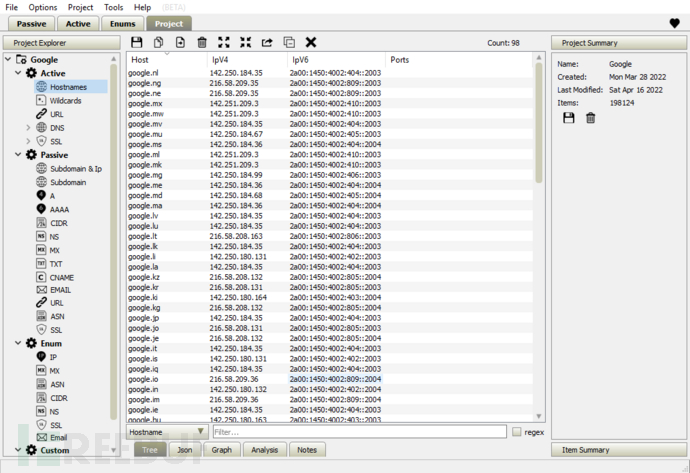
Task: Click the Ports column header
Action: [x=459, y=60]
